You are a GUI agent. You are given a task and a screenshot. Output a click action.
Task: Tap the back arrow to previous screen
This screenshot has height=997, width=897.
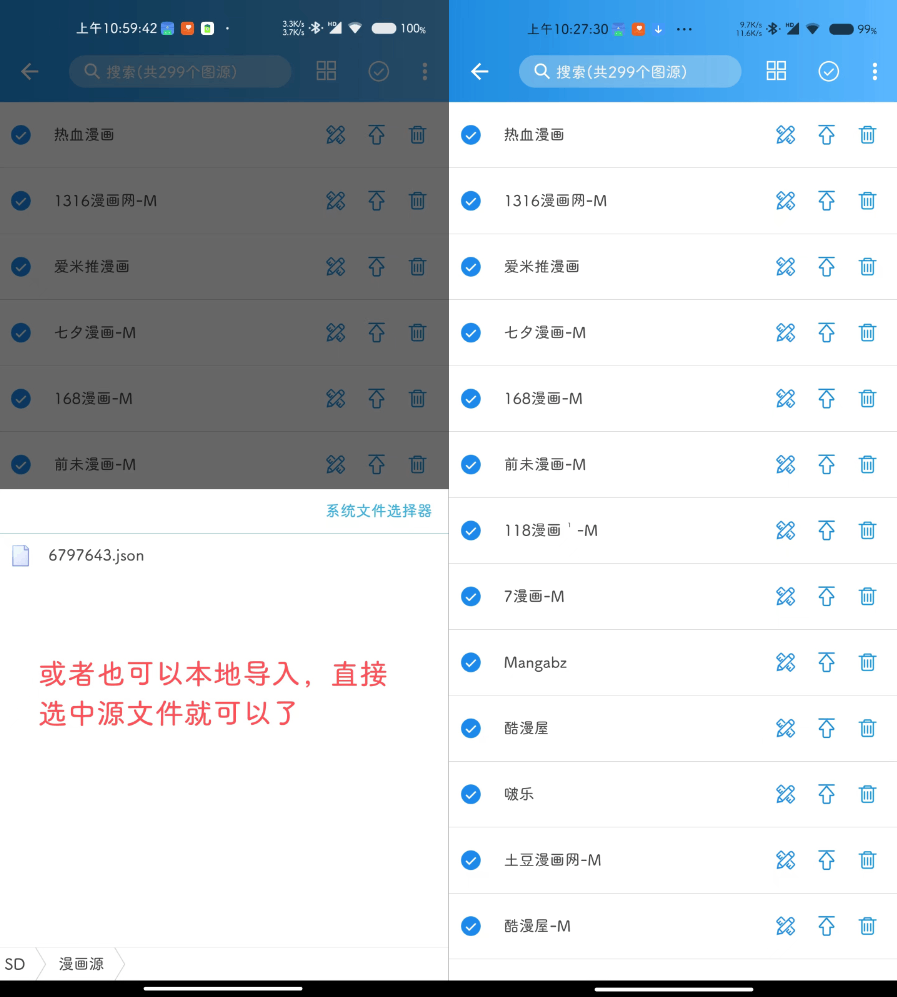click(479, 71)
